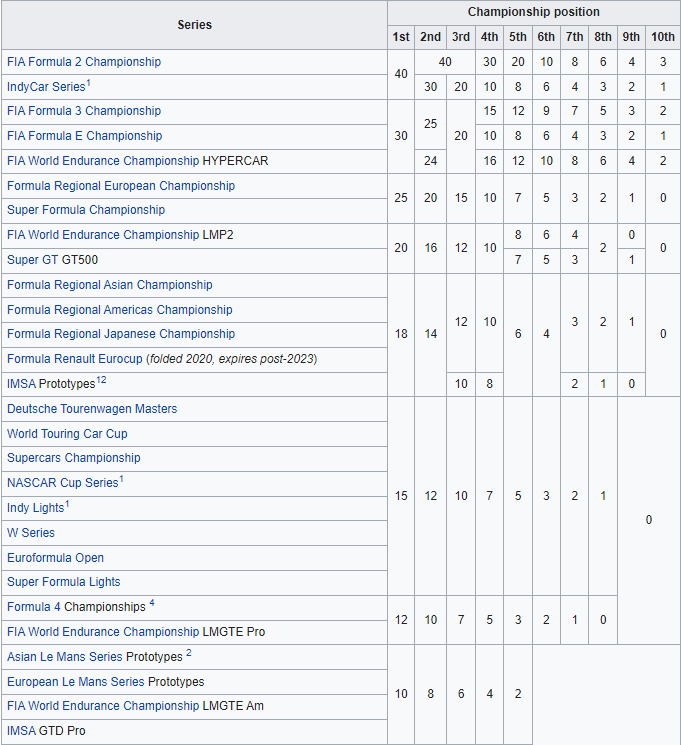Screen dimensions: 681x745
Task: Open FIA World Endurance Championship link in HYPERCAR row
Action: click(103, 161)
